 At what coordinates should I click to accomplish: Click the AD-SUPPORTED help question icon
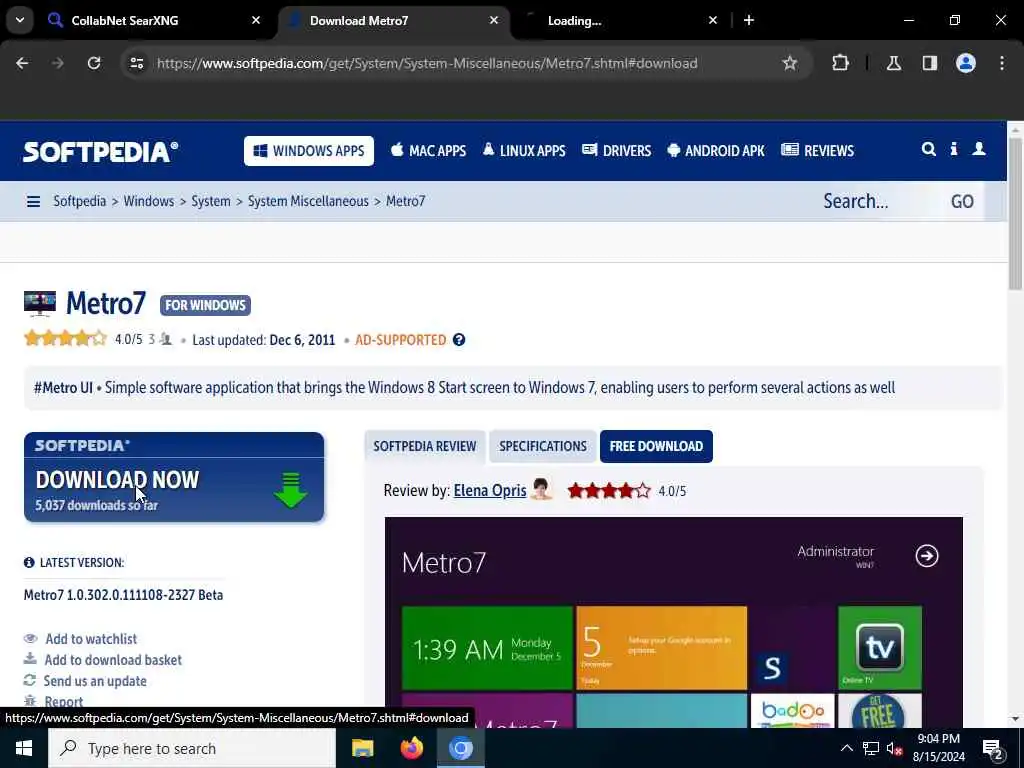coord(459,340)
